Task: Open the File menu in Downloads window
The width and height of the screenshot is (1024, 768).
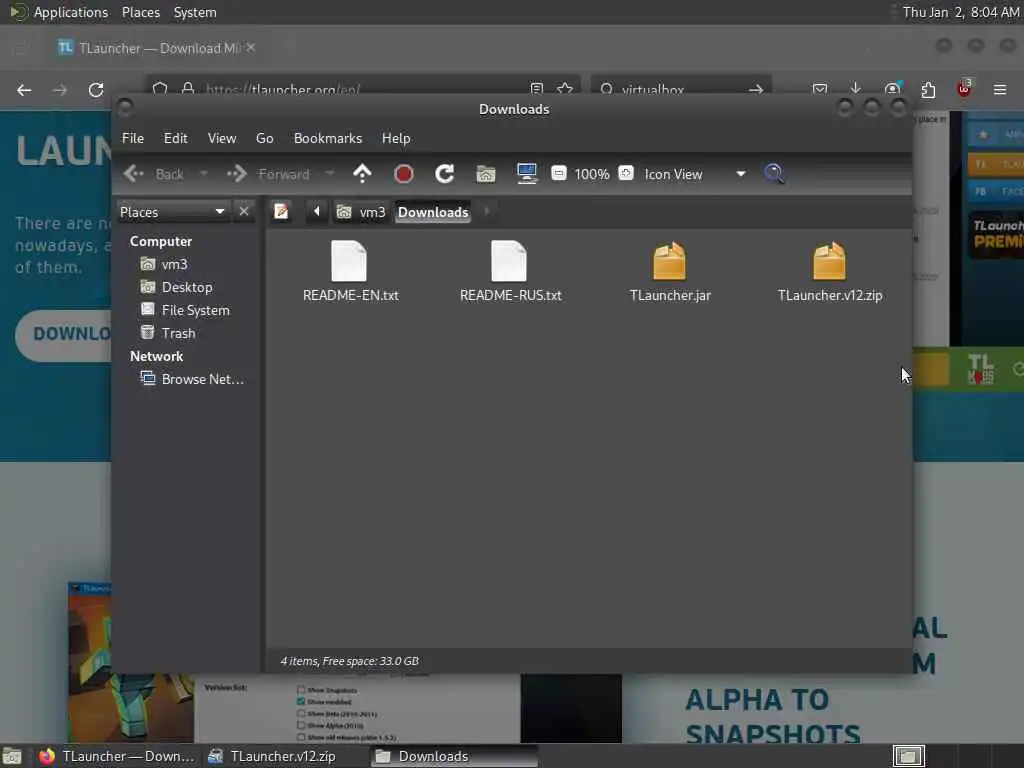Action: coord(133,138)
